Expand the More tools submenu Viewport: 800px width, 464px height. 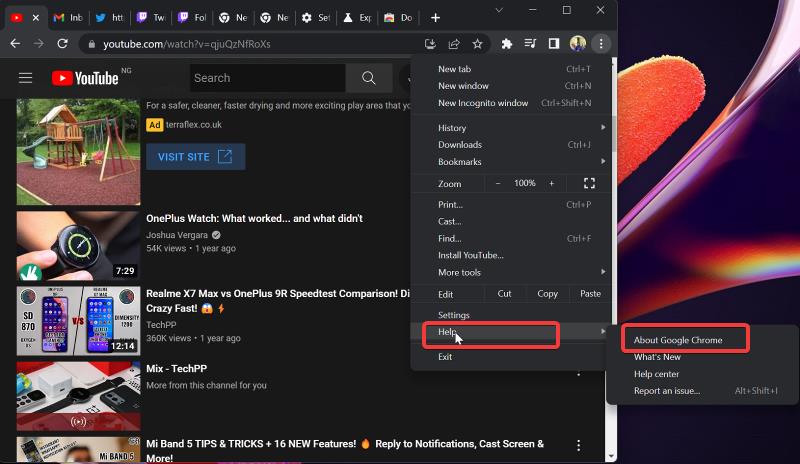click(x=520, y=272)
